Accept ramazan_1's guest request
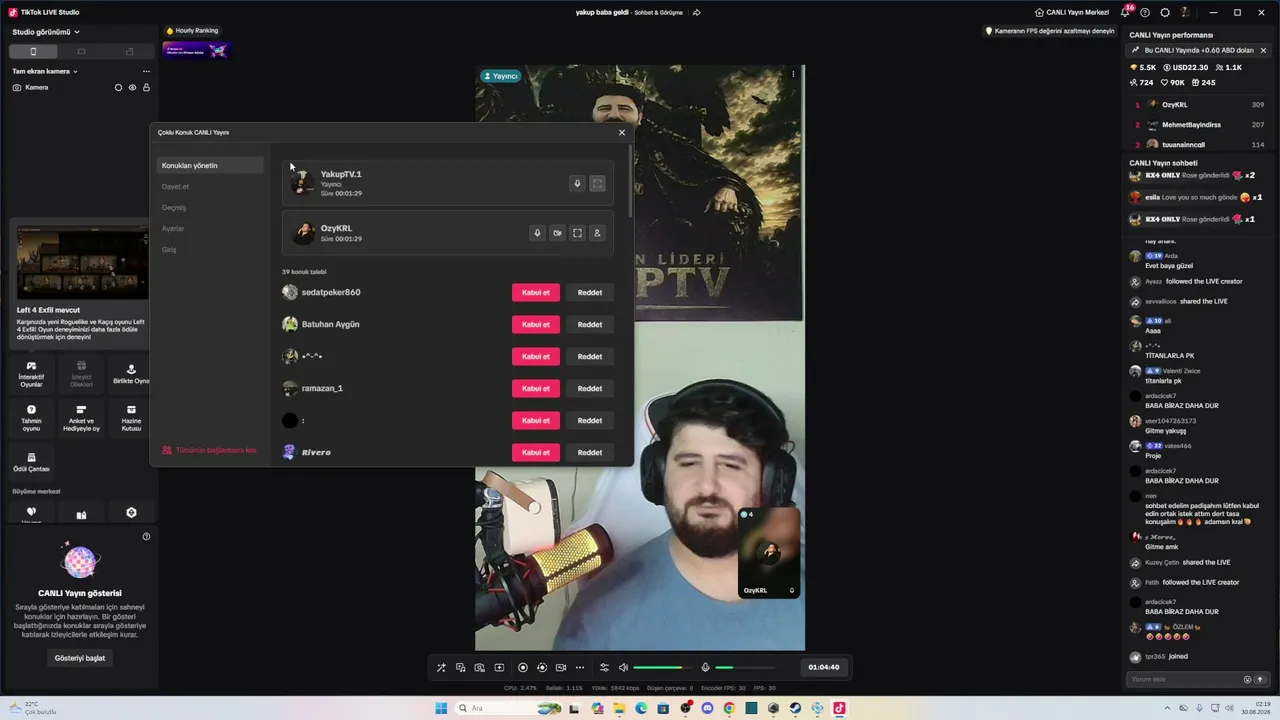 coord(536,388)
